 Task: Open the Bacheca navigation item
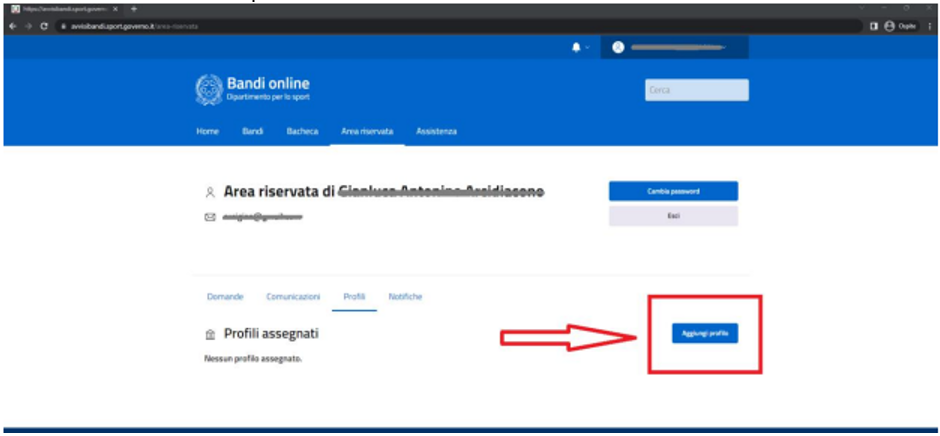tap(302, 132)
